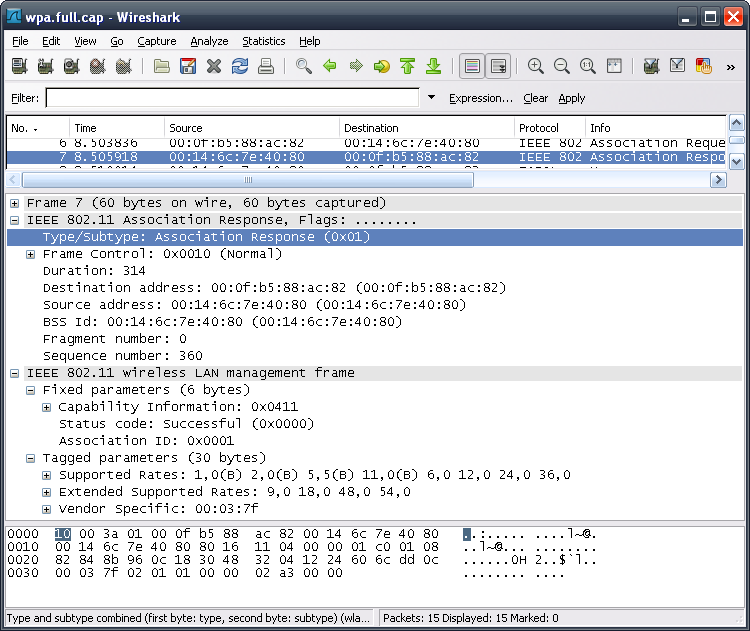Open the File menu

[20, 41]
